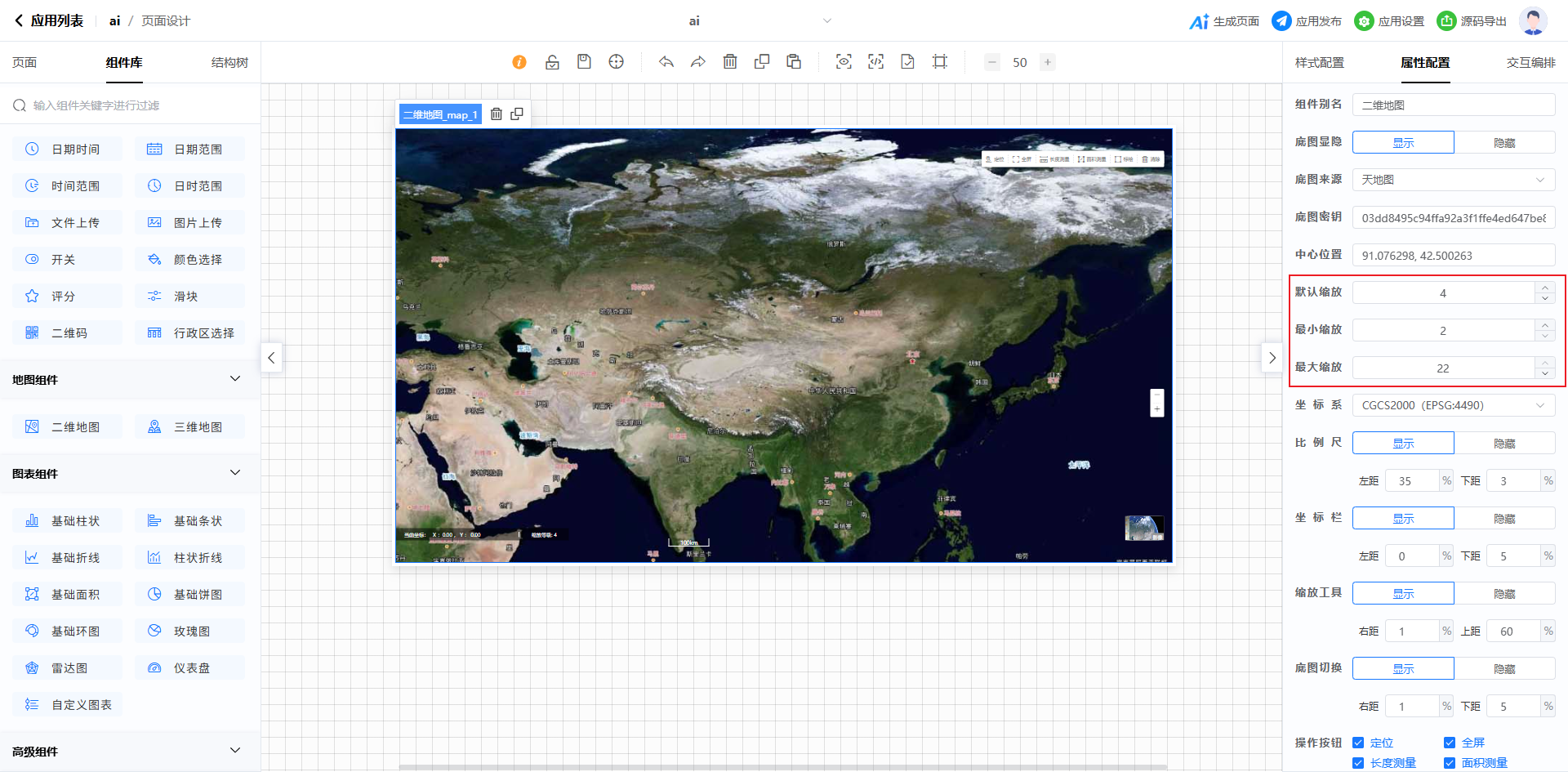Click the 应用发布 button

point(1307,21)
